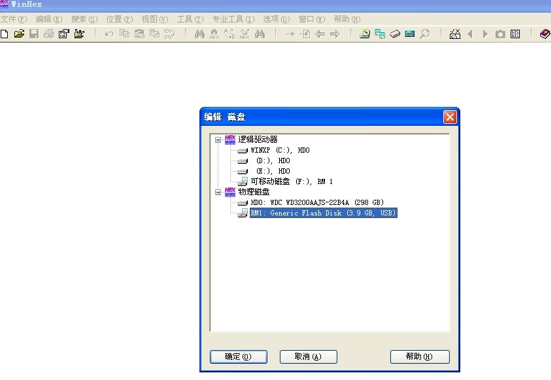Click the left triangle previous icon
The image size is (551, 380).
click(470, 34)
